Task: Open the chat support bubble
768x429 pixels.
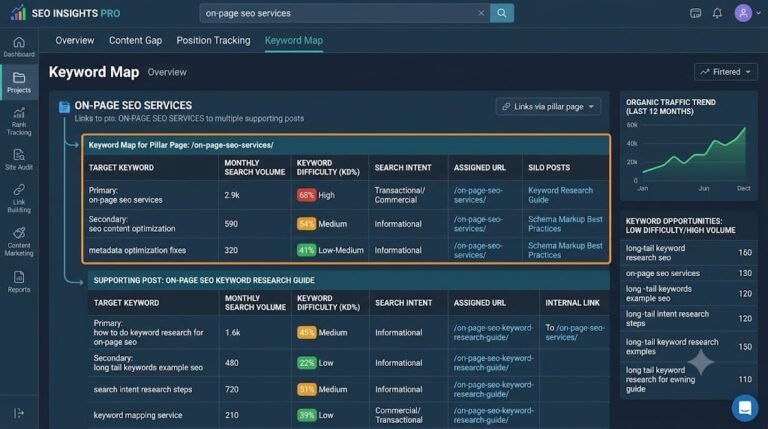Action: 745,407
